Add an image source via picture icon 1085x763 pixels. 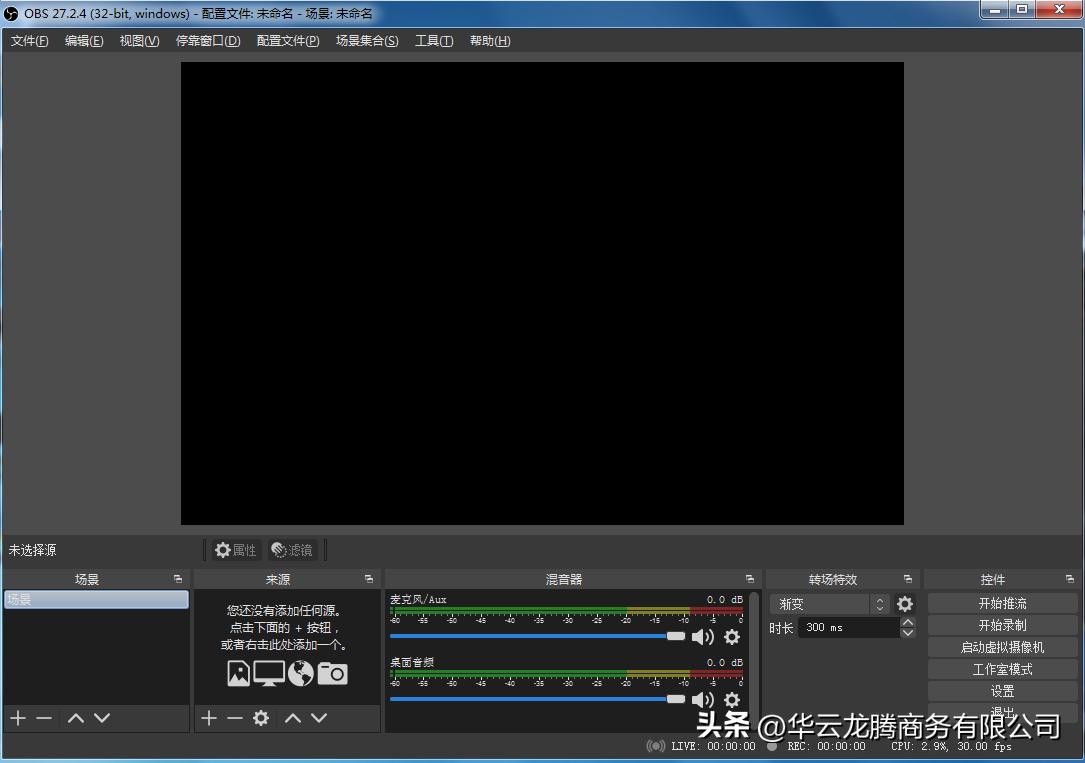[238, 673]
